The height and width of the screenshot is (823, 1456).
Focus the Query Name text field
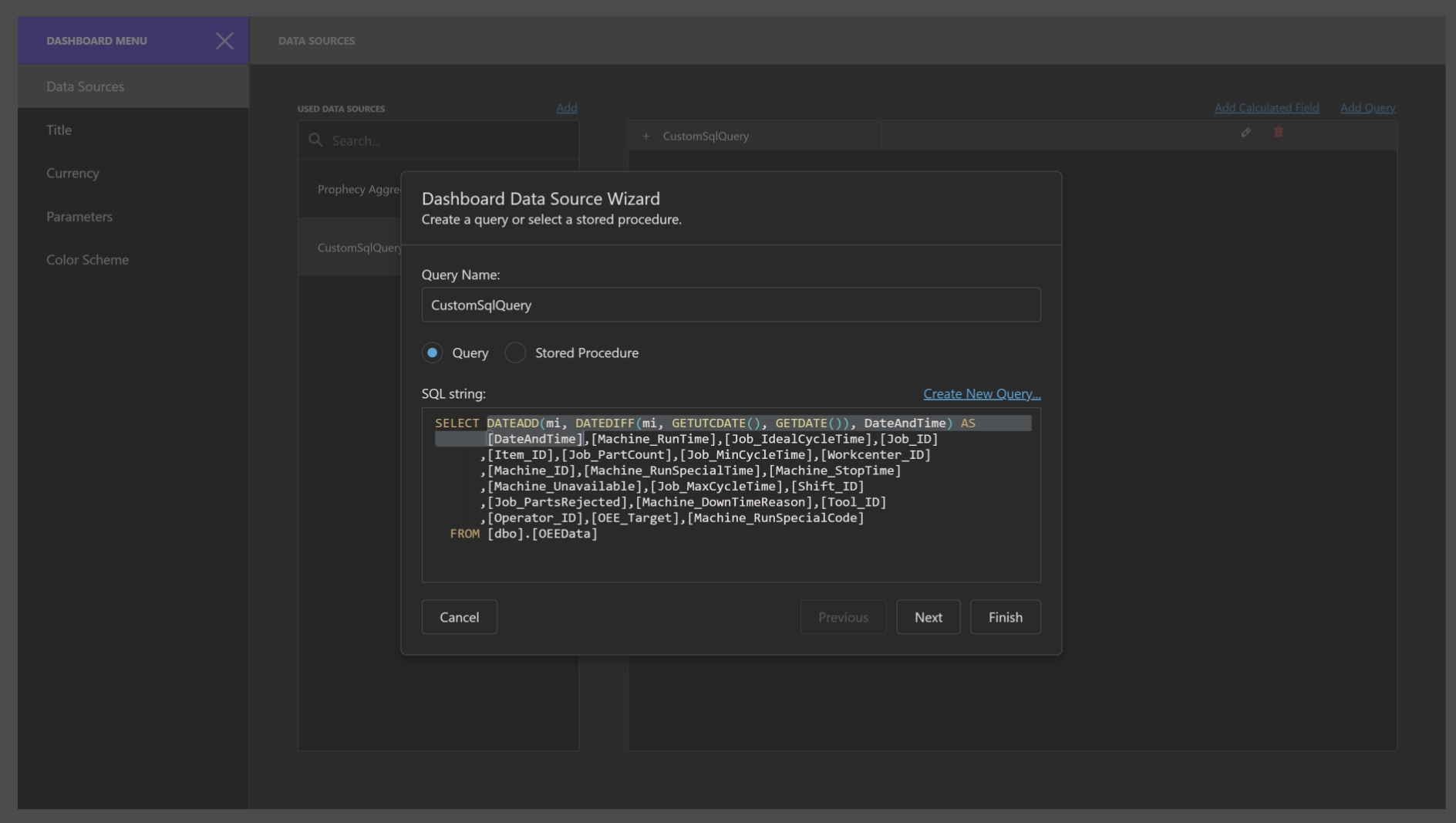coord(730,305)
